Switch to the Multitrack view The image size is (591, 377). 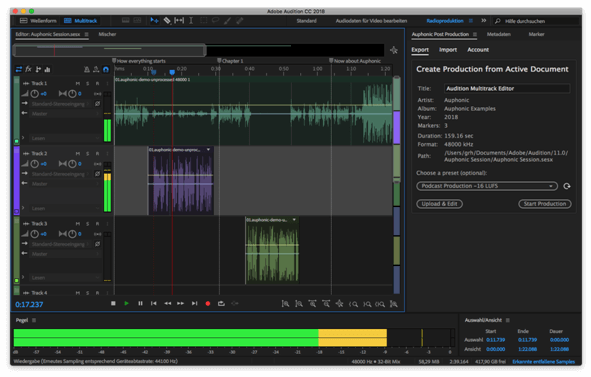click(x=81, y=20)
